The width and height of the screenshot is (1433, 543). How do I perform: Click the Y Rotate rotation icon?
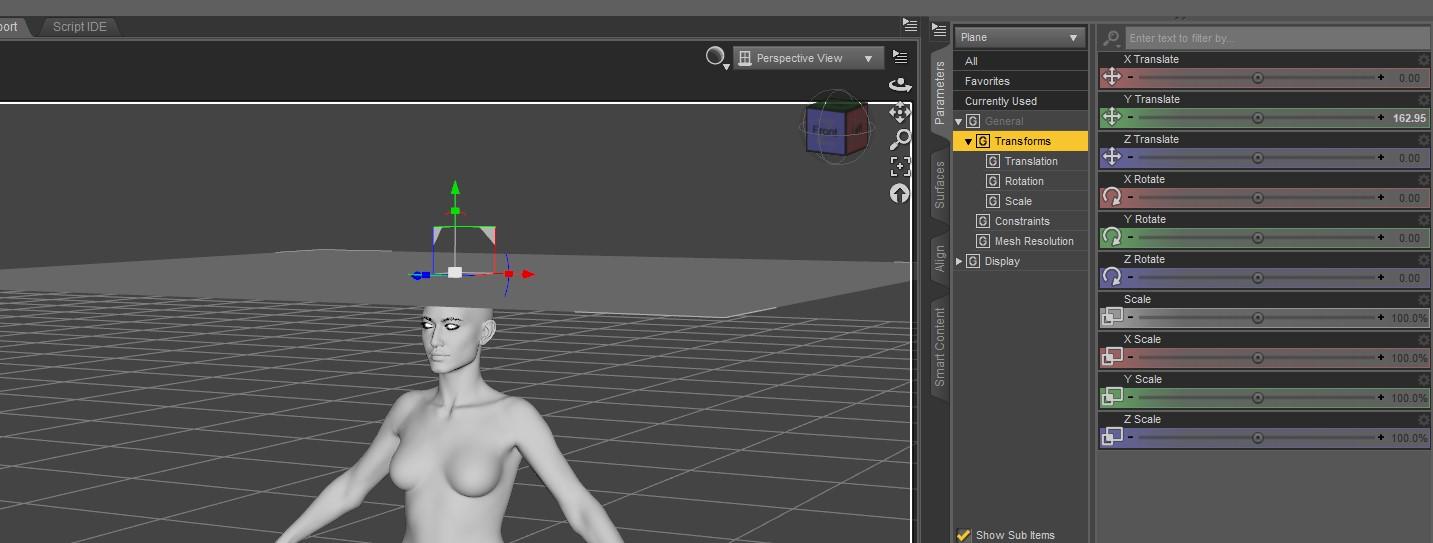coord(1111,237)
